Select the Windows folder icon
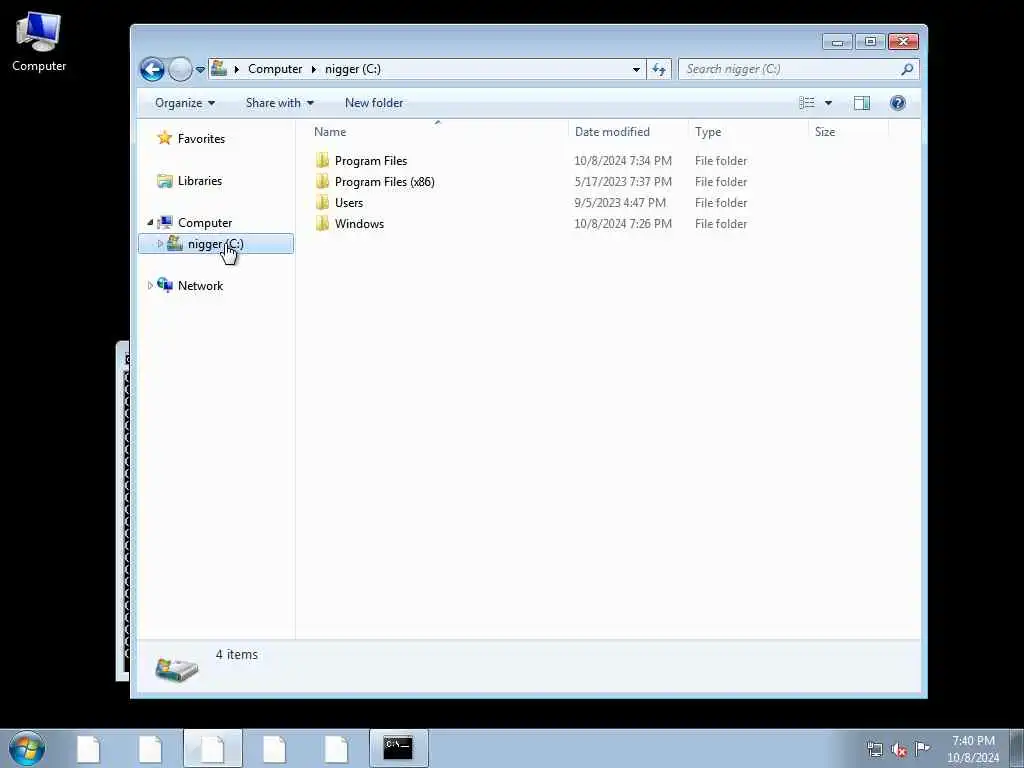Screen dimensions: 1024x768 coord(322,223)
